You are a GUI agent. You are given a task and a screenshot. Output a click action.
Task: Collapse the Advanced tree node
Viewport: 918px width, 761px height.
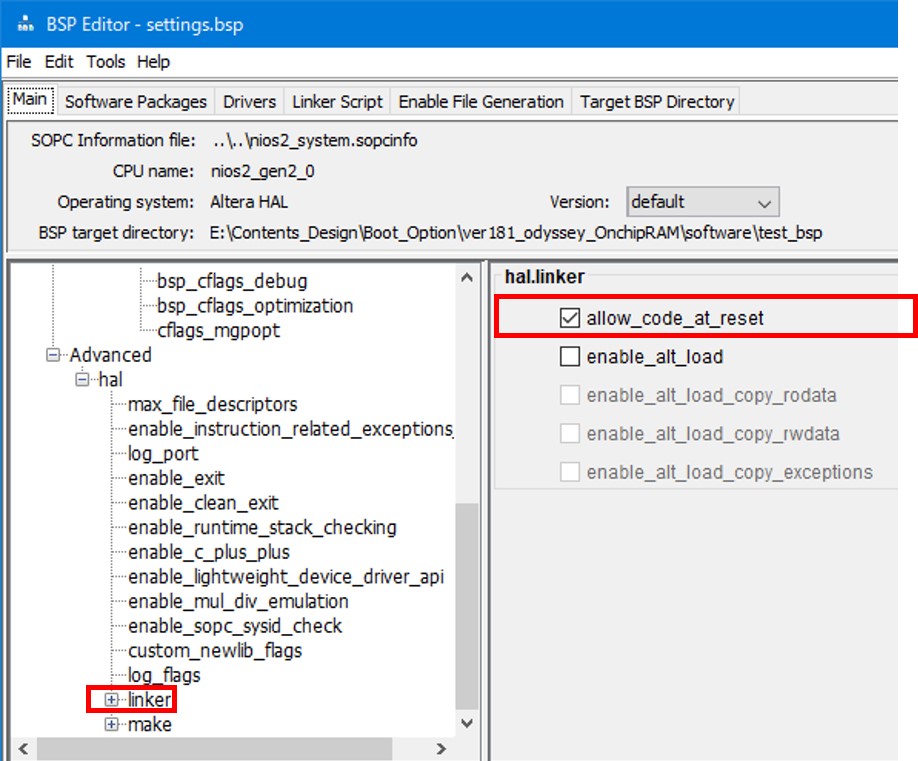pos(52,355)
